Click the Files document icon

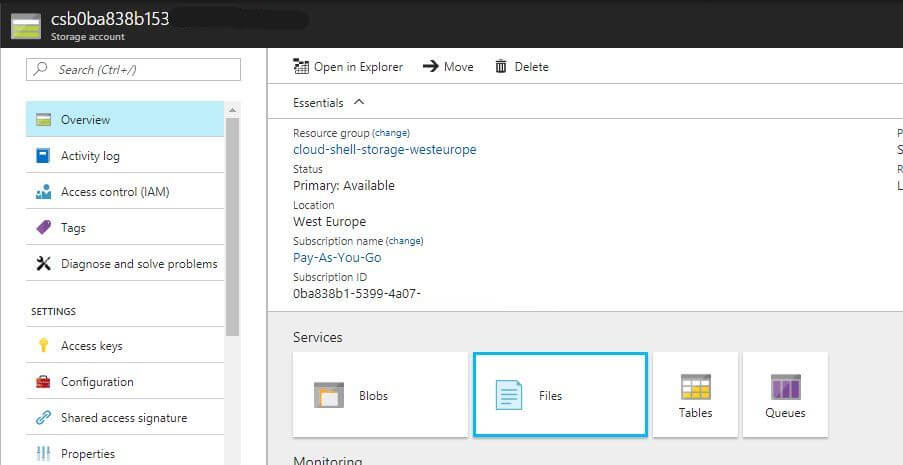point(509,395)
